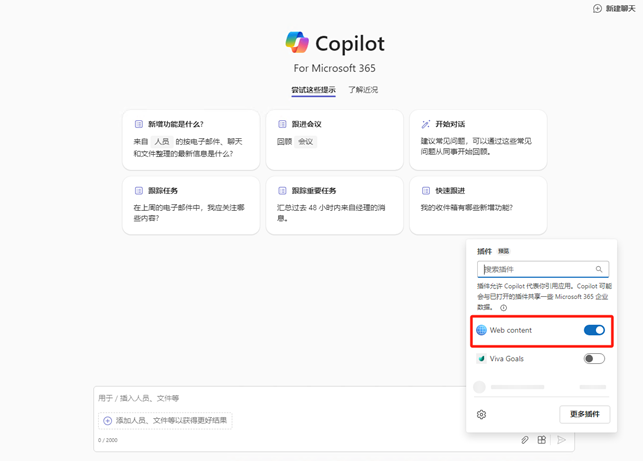Screen dimensions: 643x461
Task: Open the 跟进会议 prompt card
Action: pyautogui.click(x=335, y=140)
